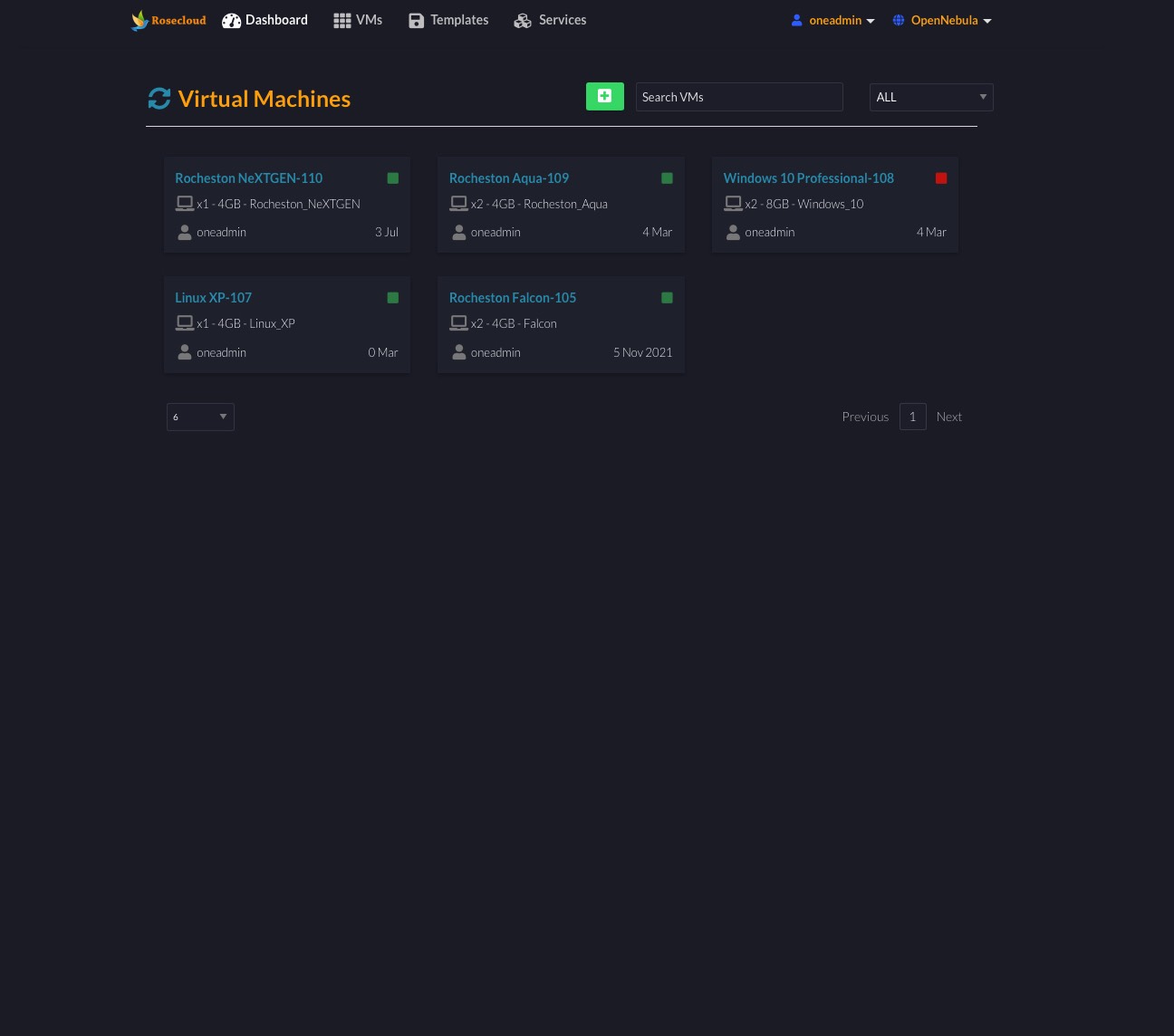Click the green create VM plus button
The image size is (1174, 1036).
tap(605, 96)
